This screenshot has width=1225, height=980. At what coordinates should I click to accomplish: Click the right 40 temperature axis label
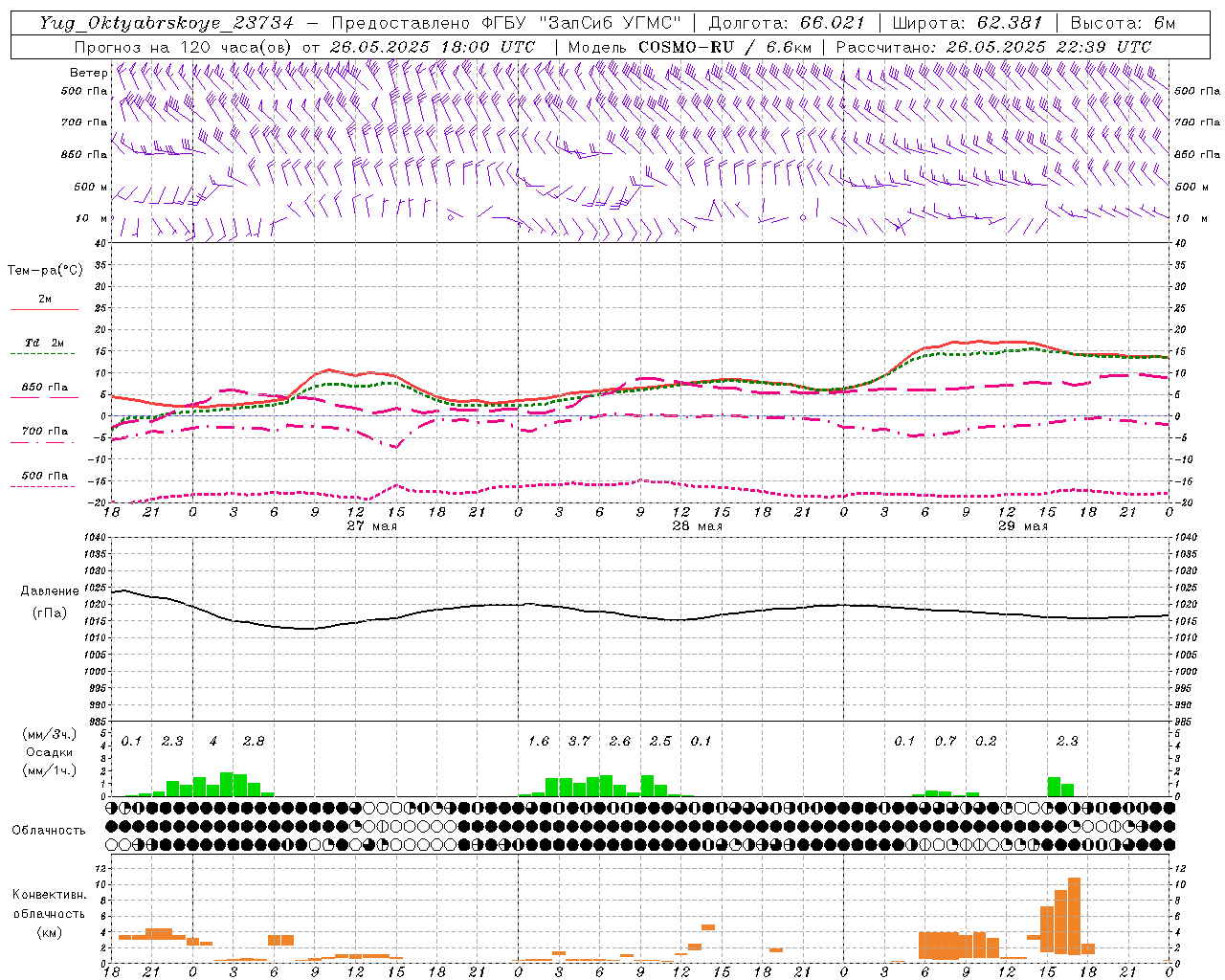pyautogui.click(x=1180, y=243)
